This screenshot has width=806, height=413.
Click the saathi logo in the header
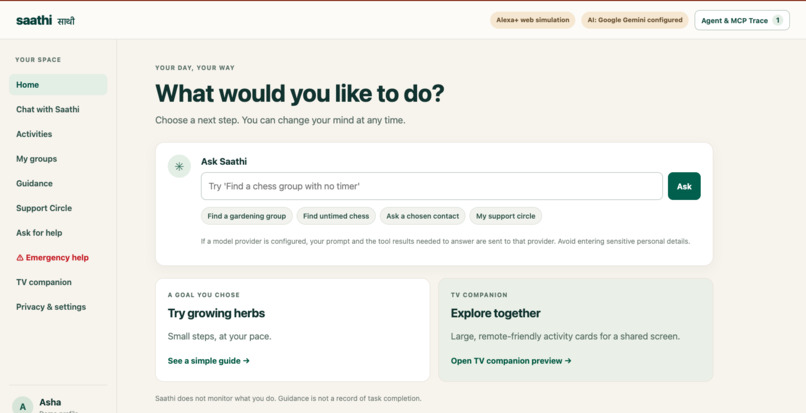point(45,21)
